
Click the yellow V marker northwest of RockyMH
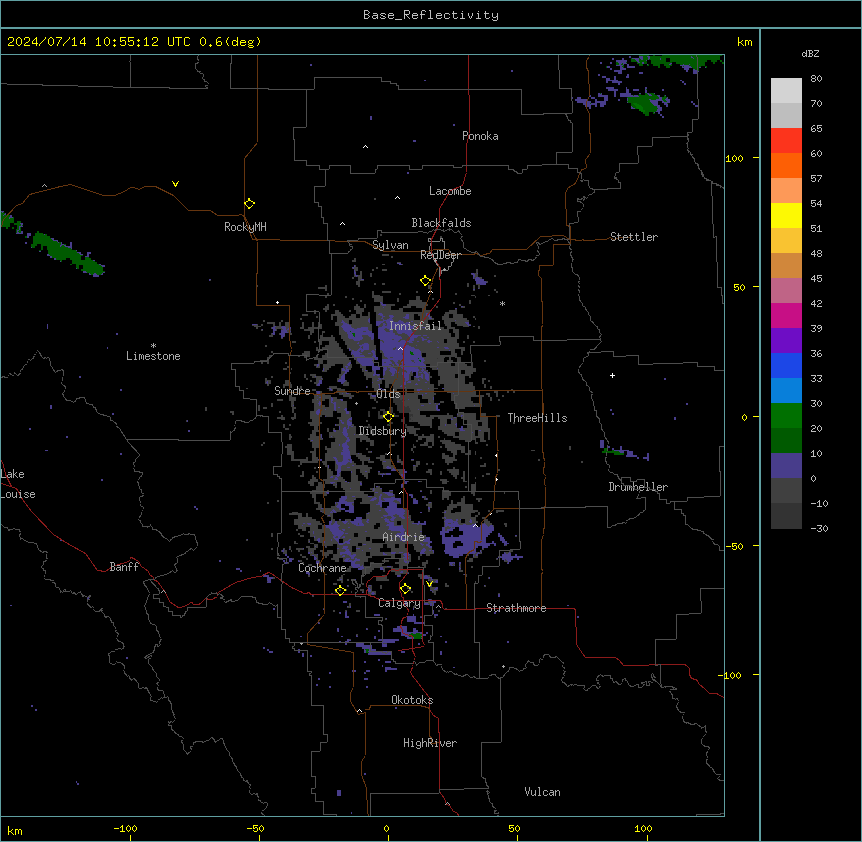(x=175, y=184)
